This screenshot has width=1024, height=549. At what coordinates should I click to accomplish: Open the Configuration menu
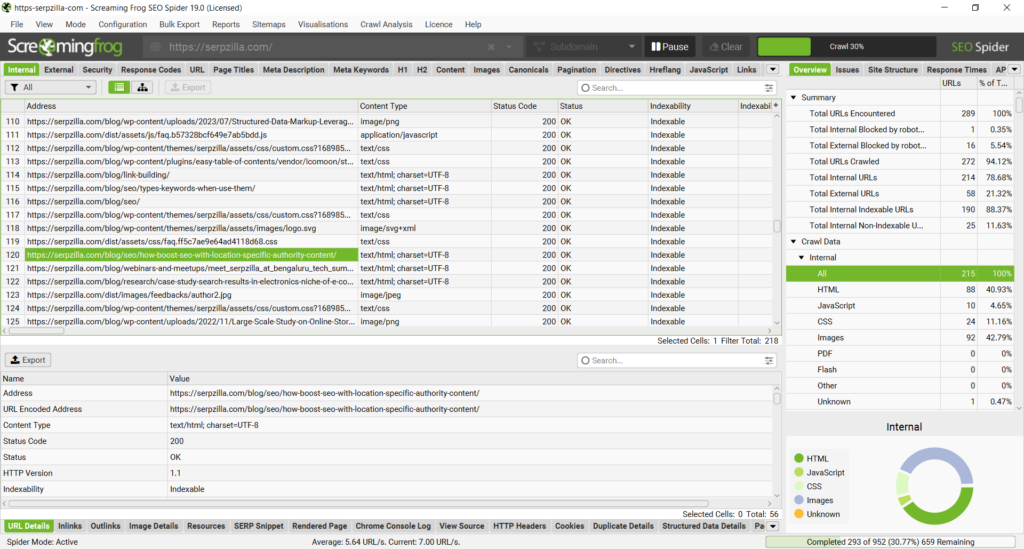point(123,24)
